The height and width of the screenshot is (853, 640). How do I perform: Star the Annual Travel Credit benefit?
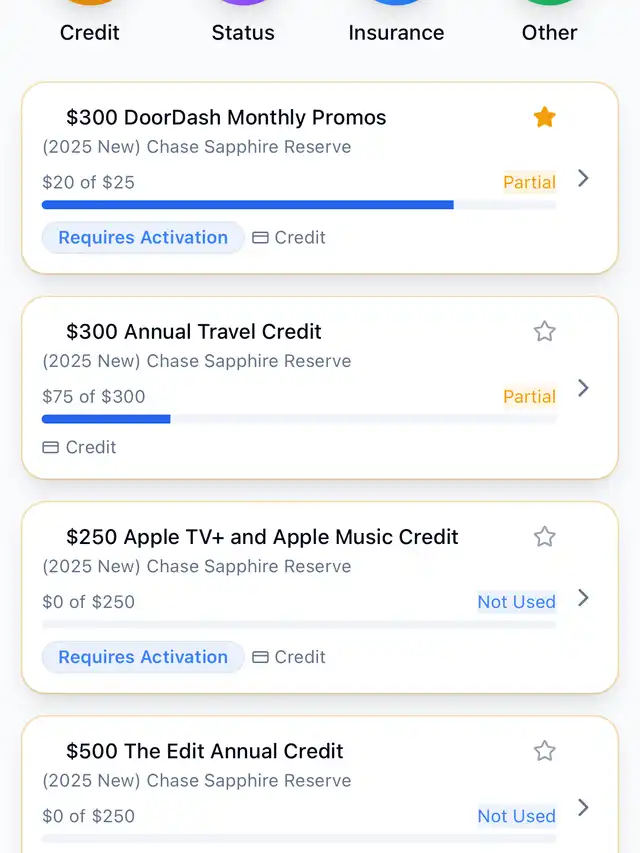544,332
